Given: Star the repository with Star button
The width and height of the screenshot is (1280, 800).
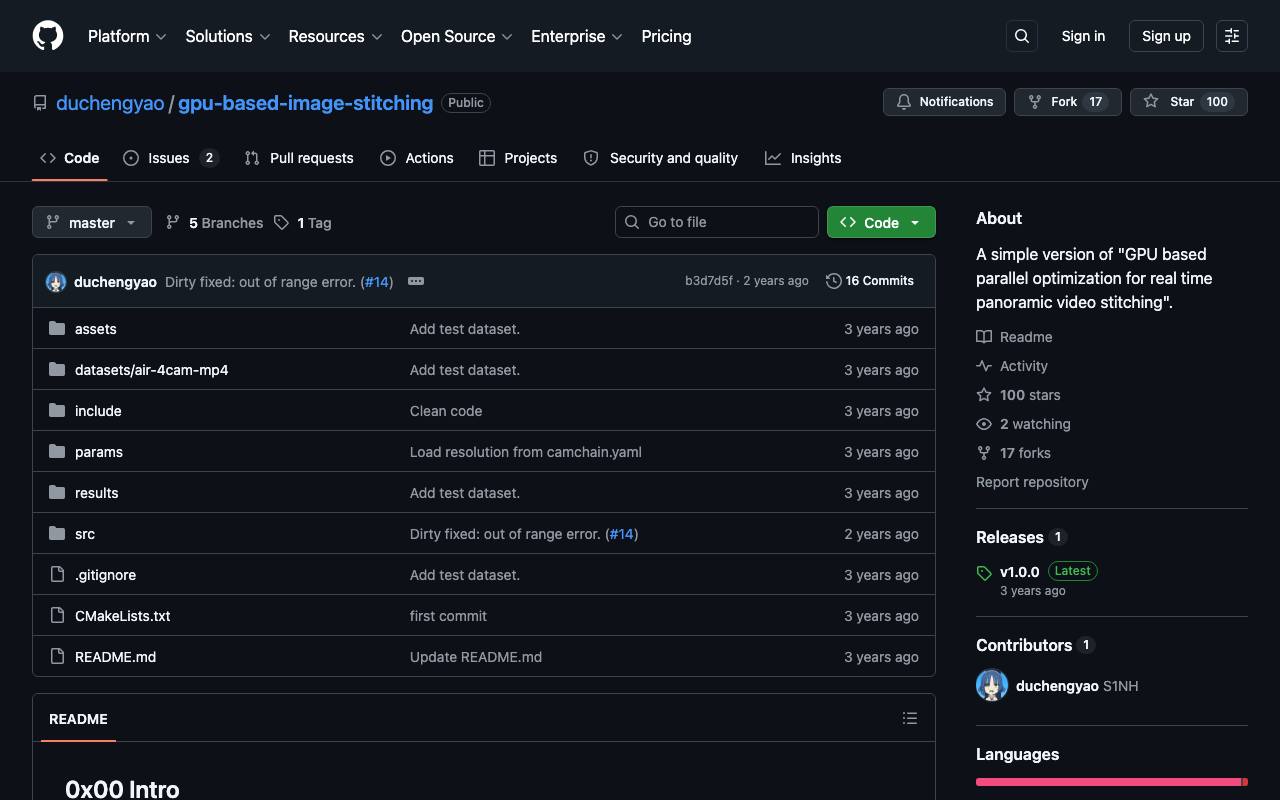Looking at the screenshot, I should [1189, 102].
